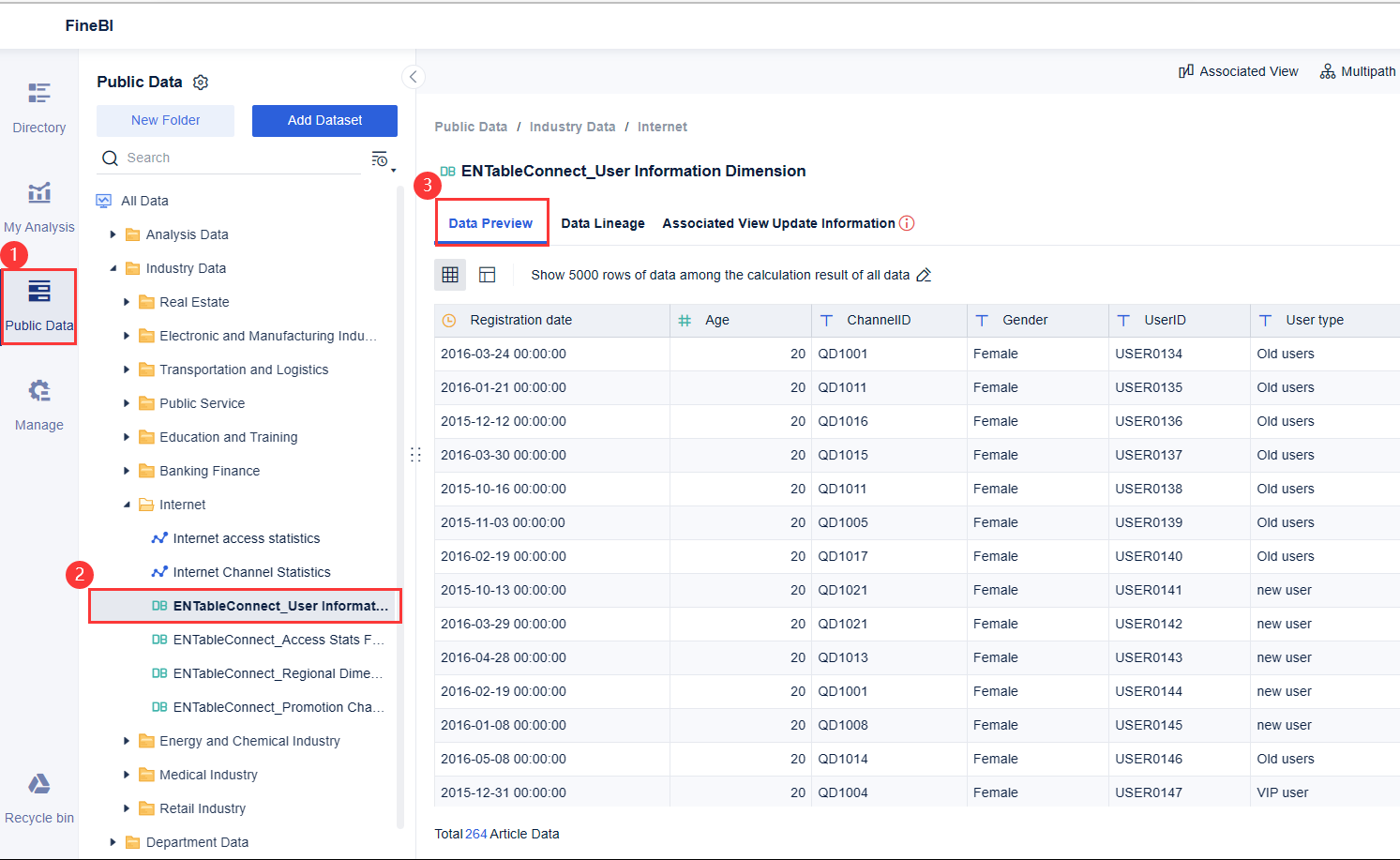1400x860 pixels.
Task: Open the Data Lineage tab
Action: coord(603,223)
